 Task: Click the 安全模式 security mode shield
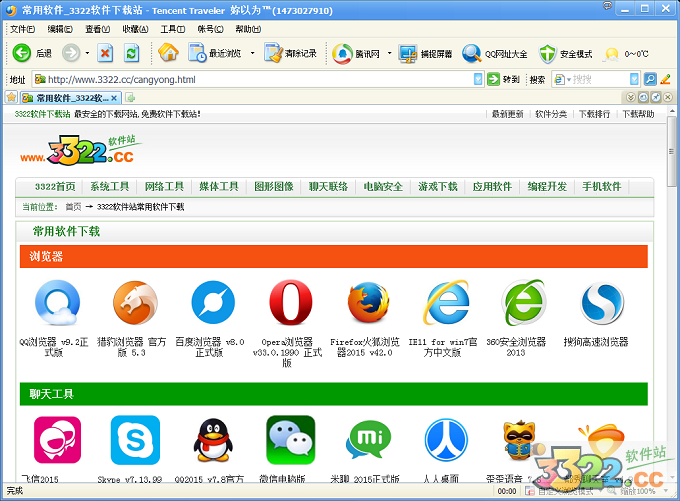[566, 53]
